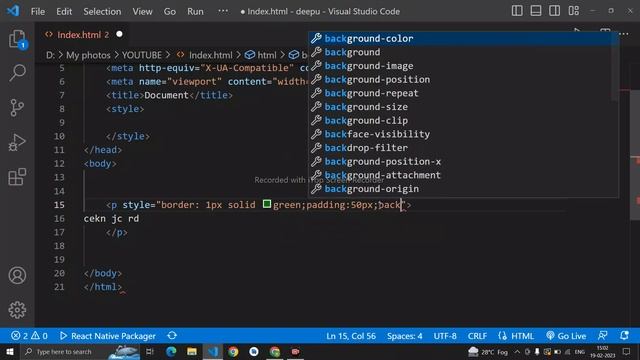640x360 pixels.
Task: Toggle bottom panel layout icon
Action: tap(536, 11)
